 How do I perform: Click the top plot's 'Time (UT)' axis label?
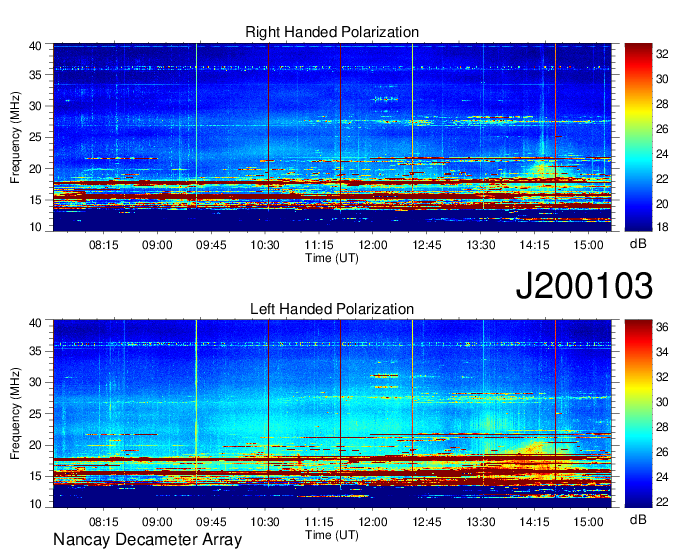tap(332, 258)
